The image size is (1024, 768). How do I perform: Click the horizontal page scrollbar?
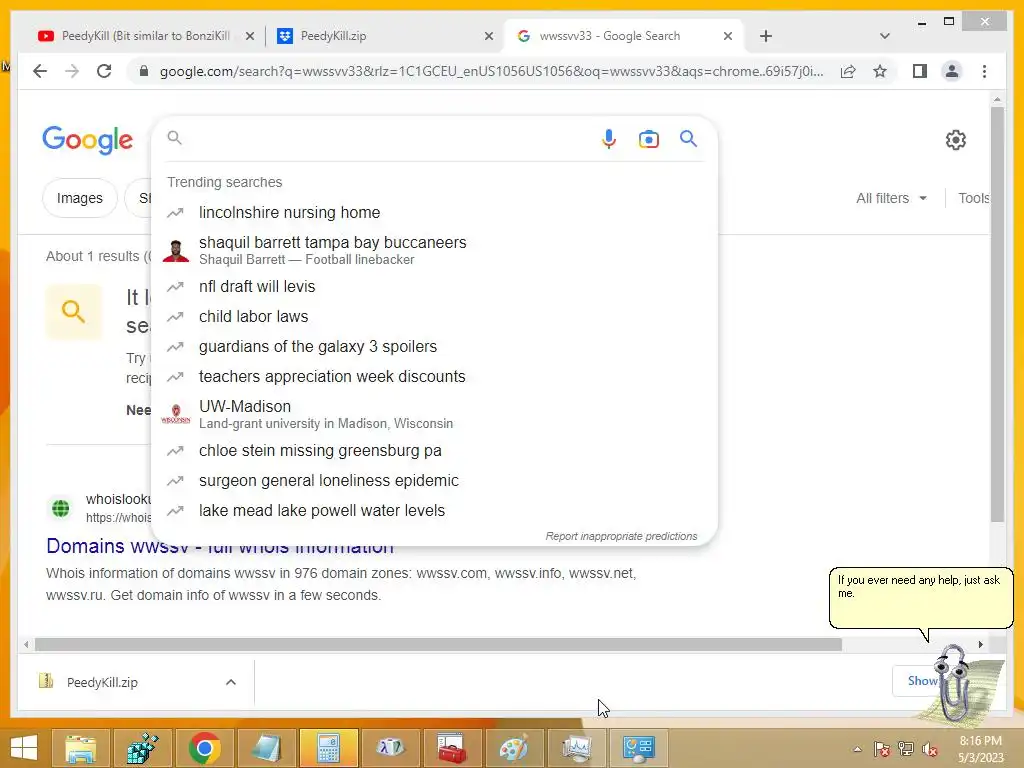pyautogui.click(x=438, y=645)
